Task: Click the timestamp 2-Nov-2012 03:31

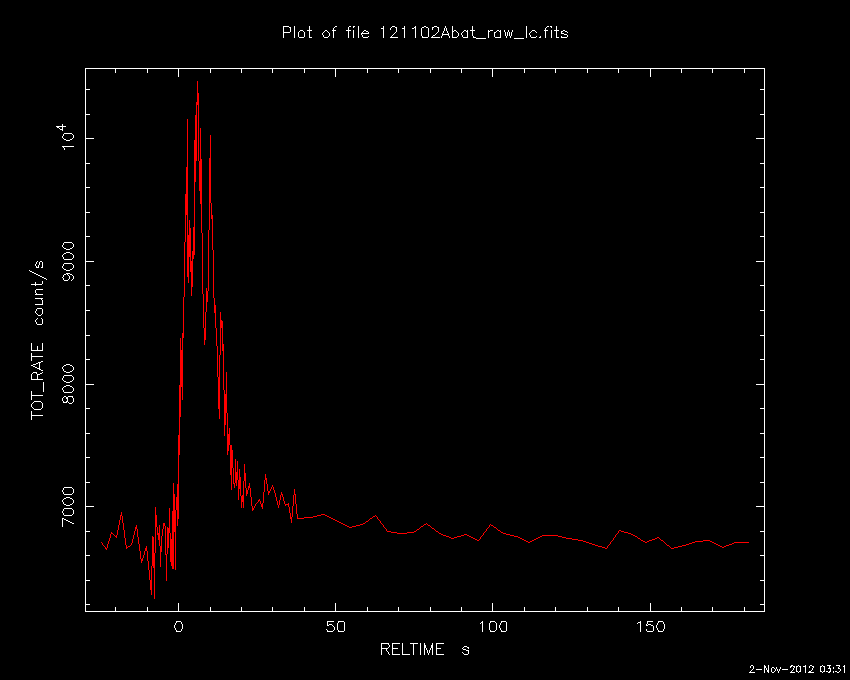Action: [797, 669]
